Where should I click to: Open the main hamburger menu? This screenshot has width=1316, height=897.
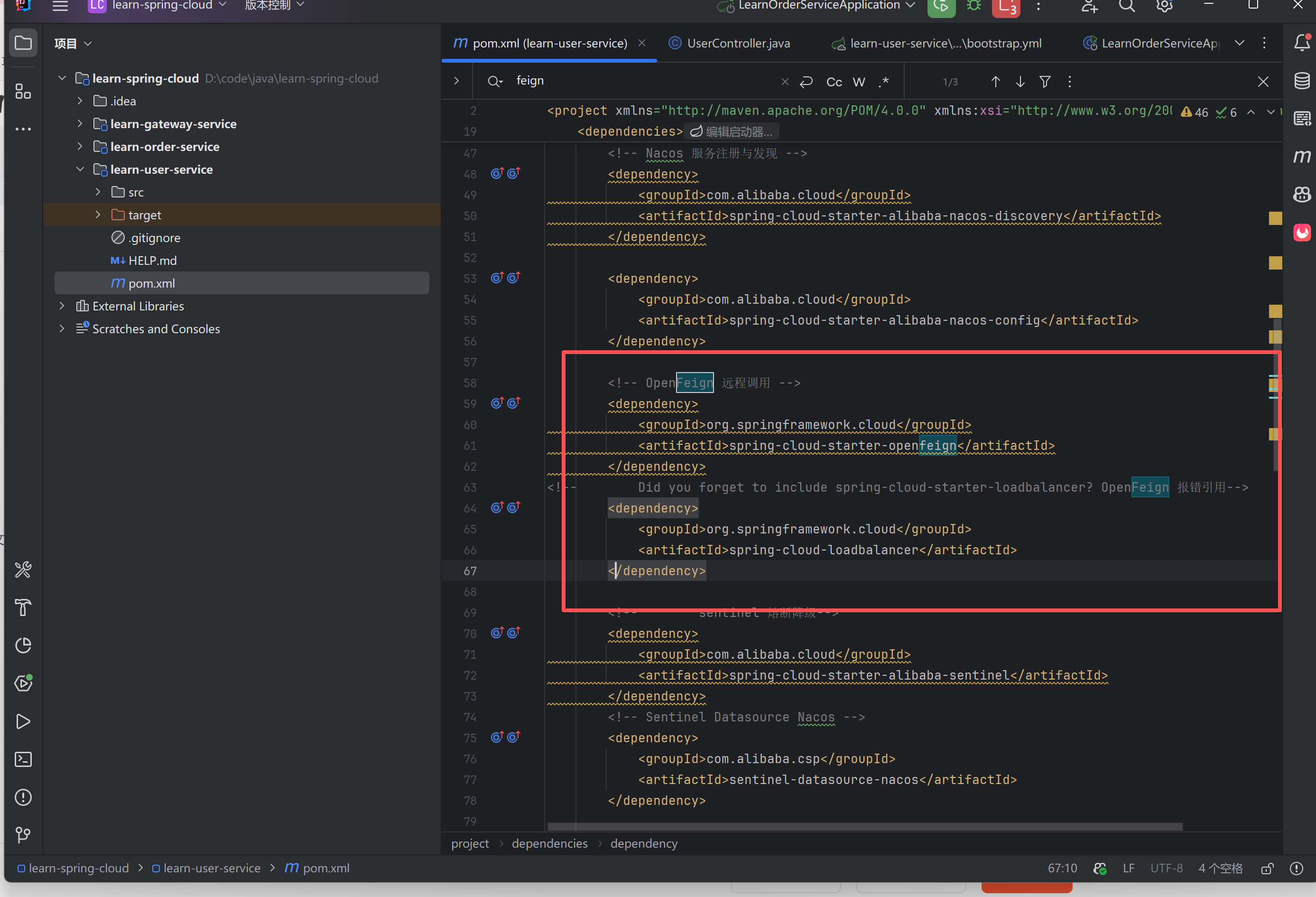pyautogui.click(x=60, y=6)
